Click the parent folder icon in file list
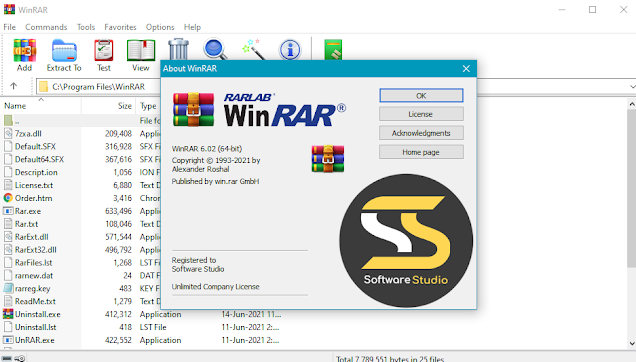 tap(8, 120)
